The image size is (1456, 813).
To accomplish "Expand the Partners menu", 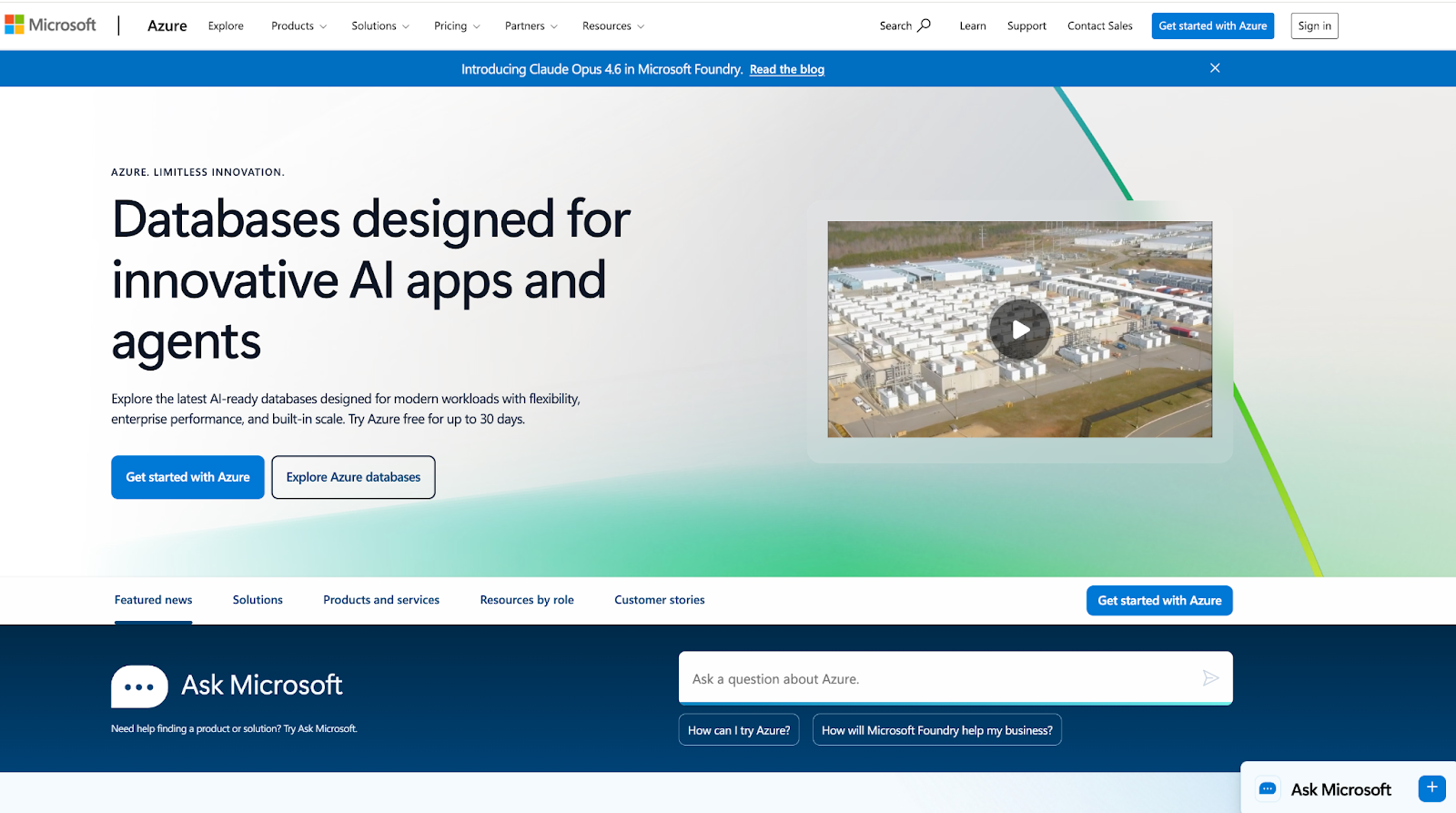I will [531, 26].
